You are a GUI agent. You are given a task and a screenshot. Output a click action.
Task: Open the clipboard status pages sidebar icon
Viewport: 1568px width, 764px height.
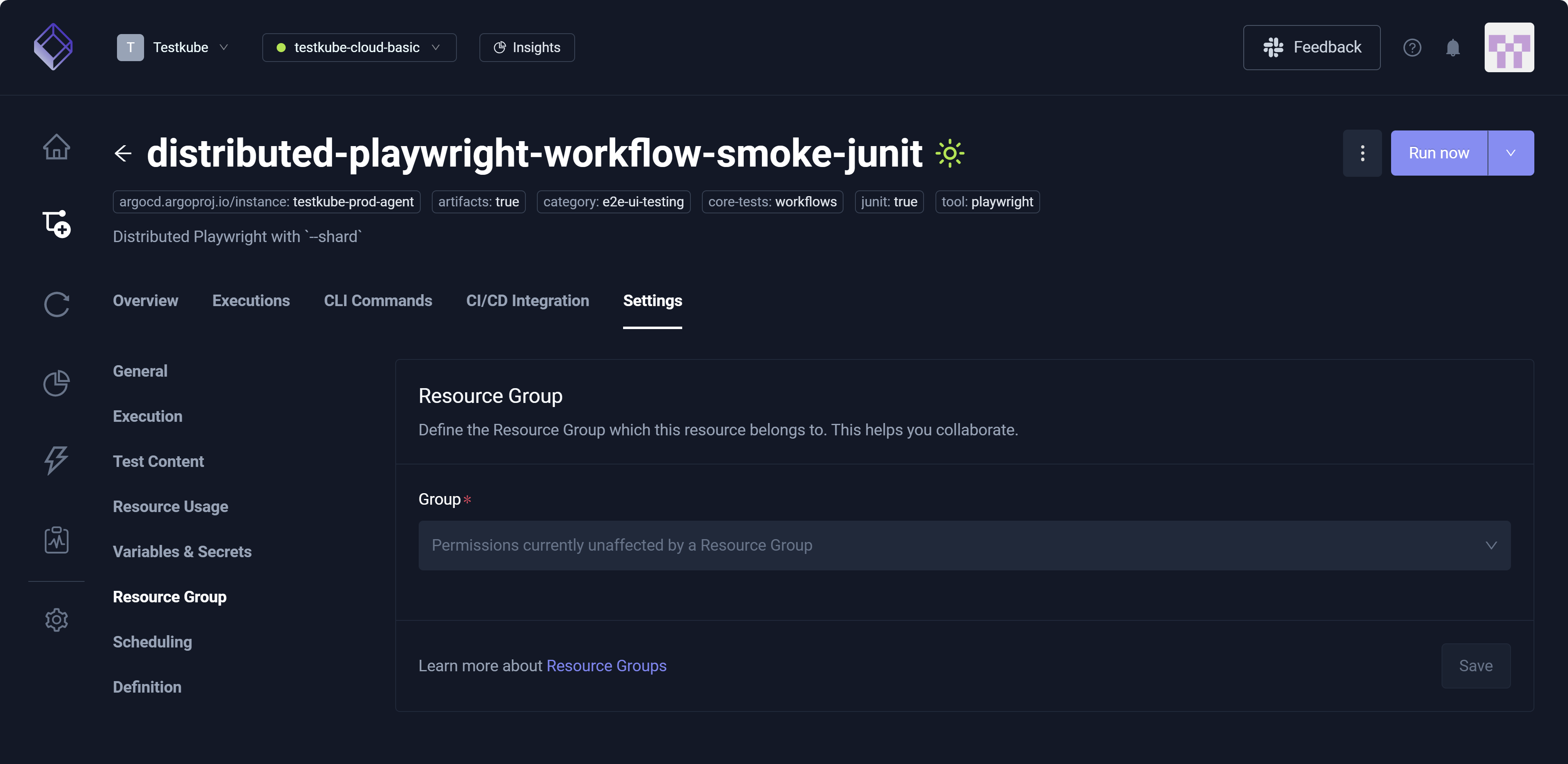57,540
